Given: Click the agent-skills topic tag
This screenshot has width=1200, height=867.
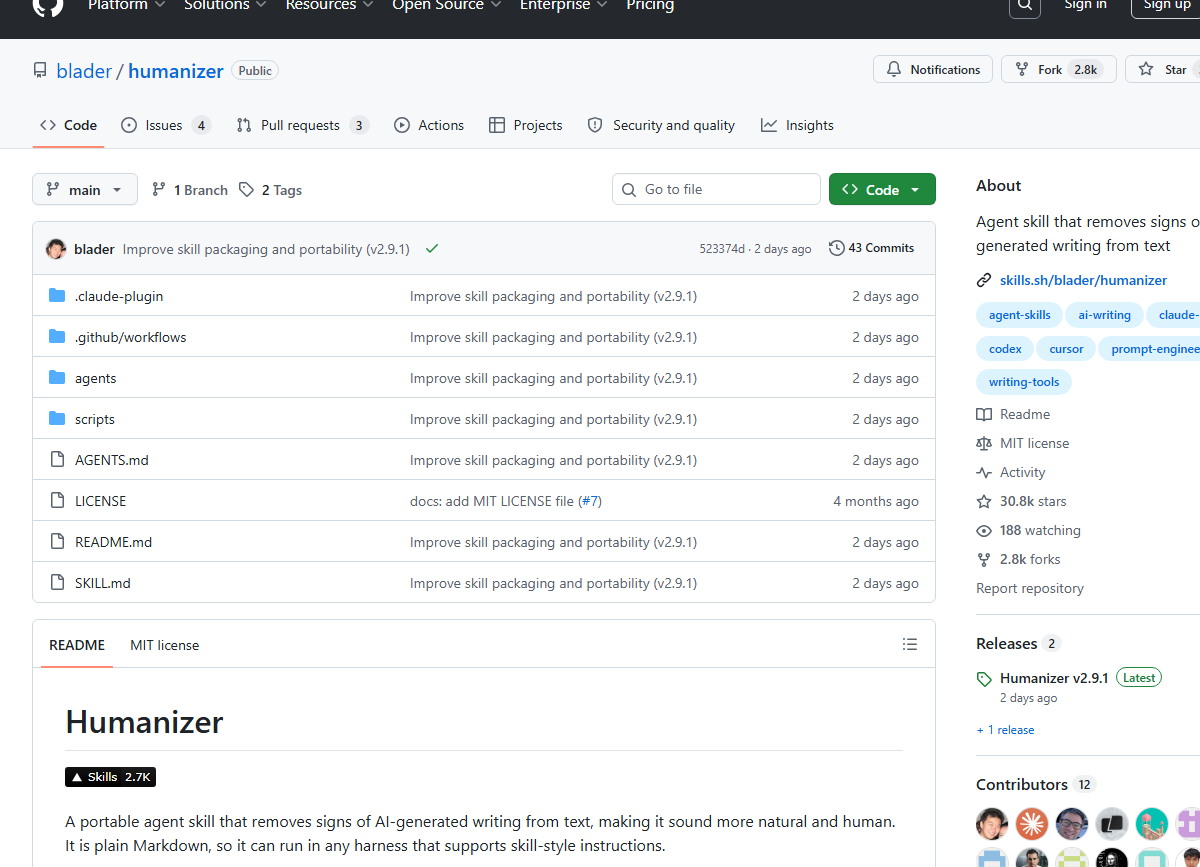Looking at the screenshot, I should (1020, 315).
